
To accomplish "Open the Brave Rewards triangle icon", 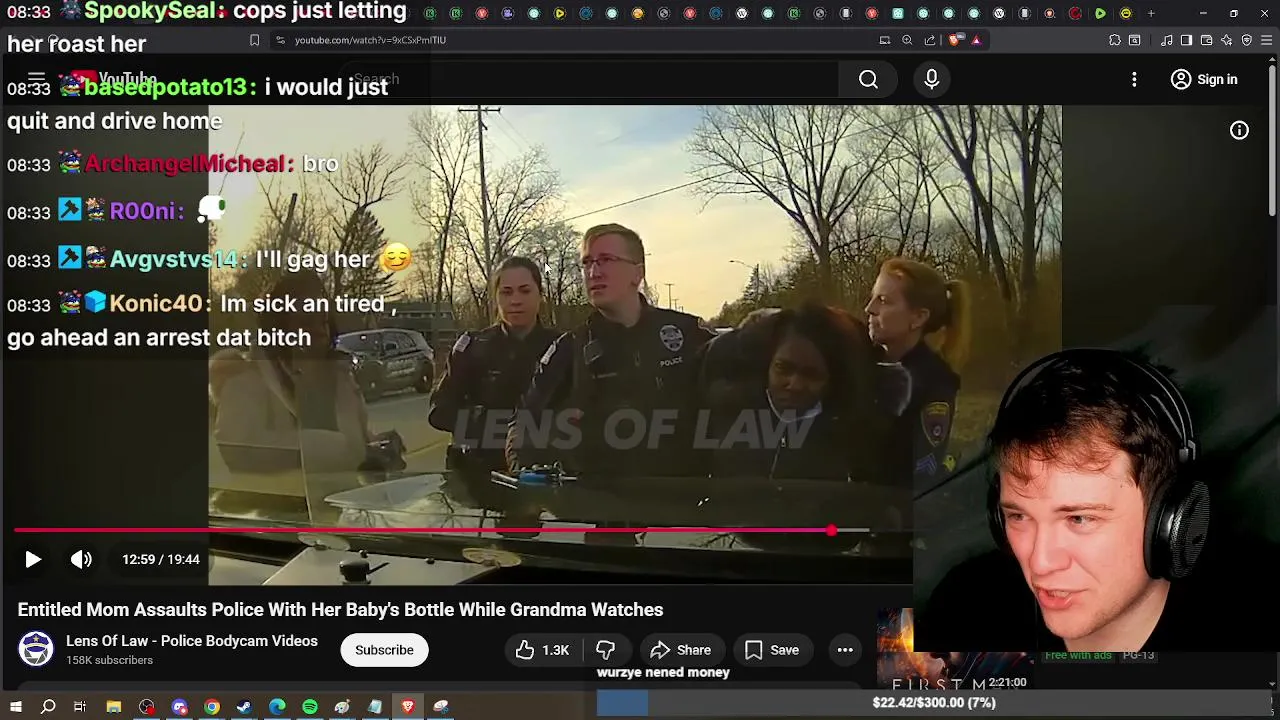I will click(976, 40).
